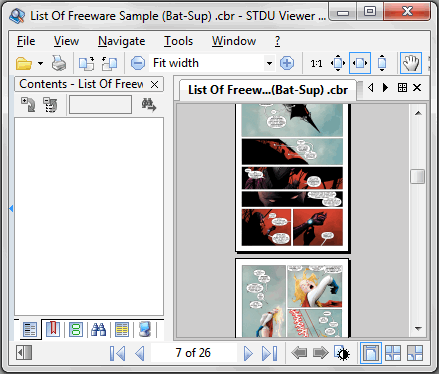Close the current document tab
The image size is (439, 374).
tap(417, 88)
